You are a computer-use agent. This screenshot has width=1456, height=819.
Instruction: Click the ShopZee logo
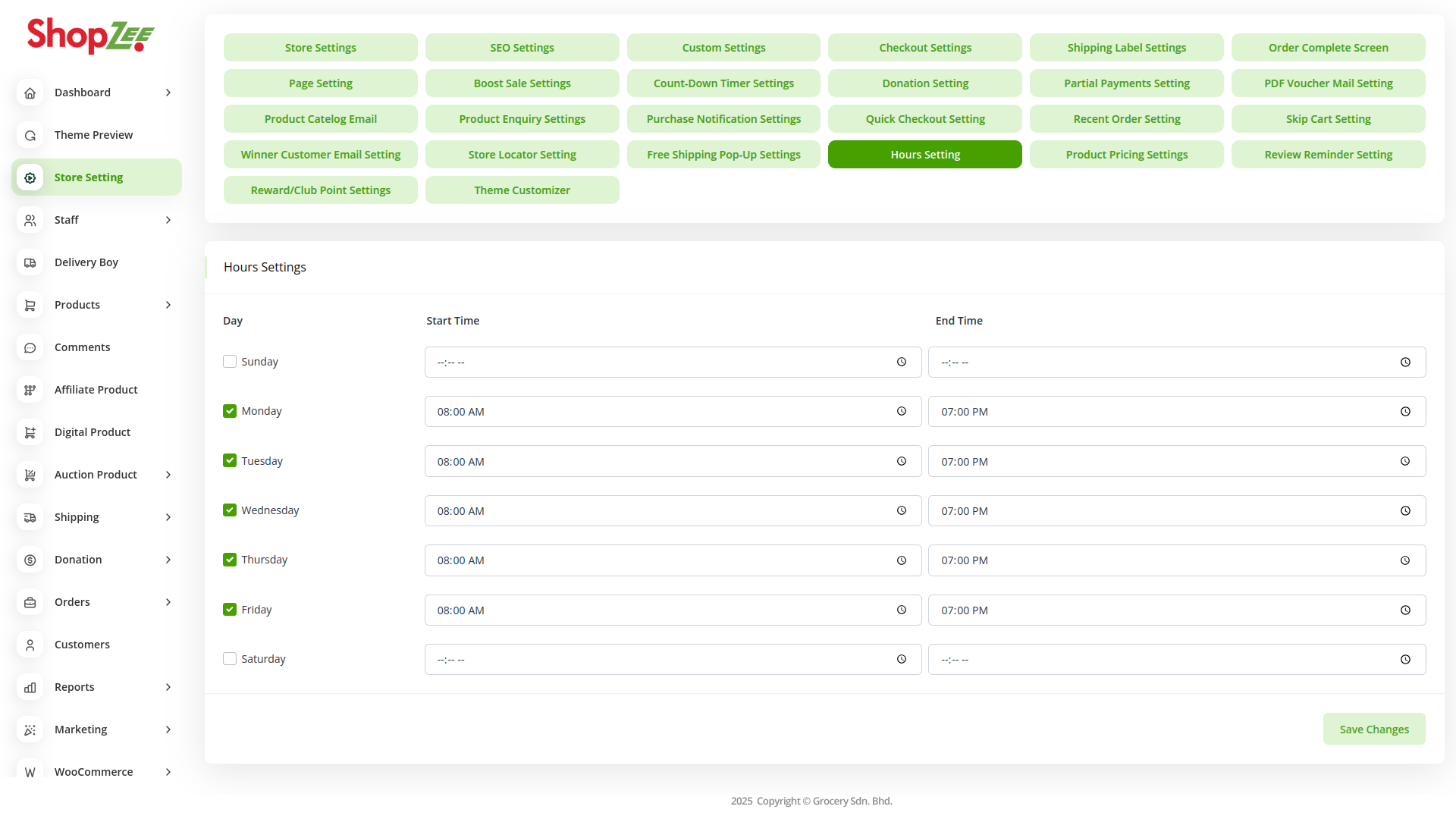(90, 35)
